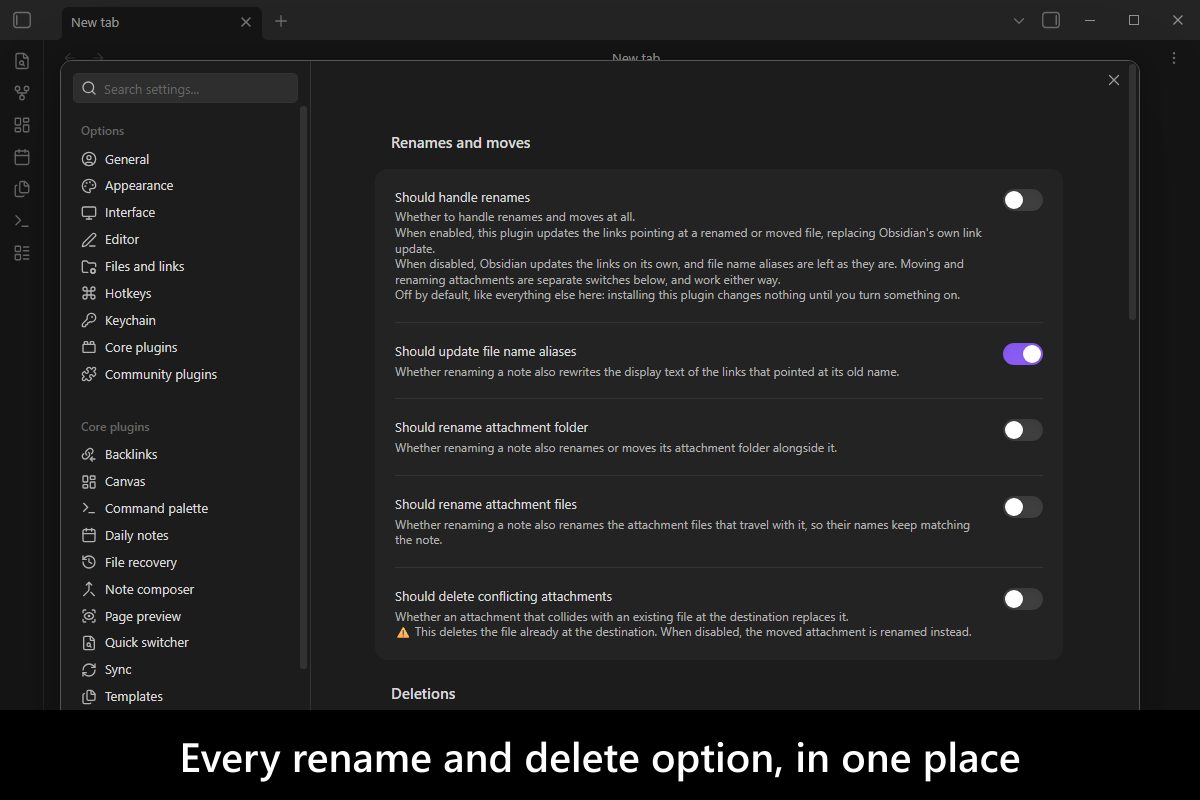This screenshot has height=800, width=1200.
Task: Click the search magnifier icon in settings
Action: 90,89
